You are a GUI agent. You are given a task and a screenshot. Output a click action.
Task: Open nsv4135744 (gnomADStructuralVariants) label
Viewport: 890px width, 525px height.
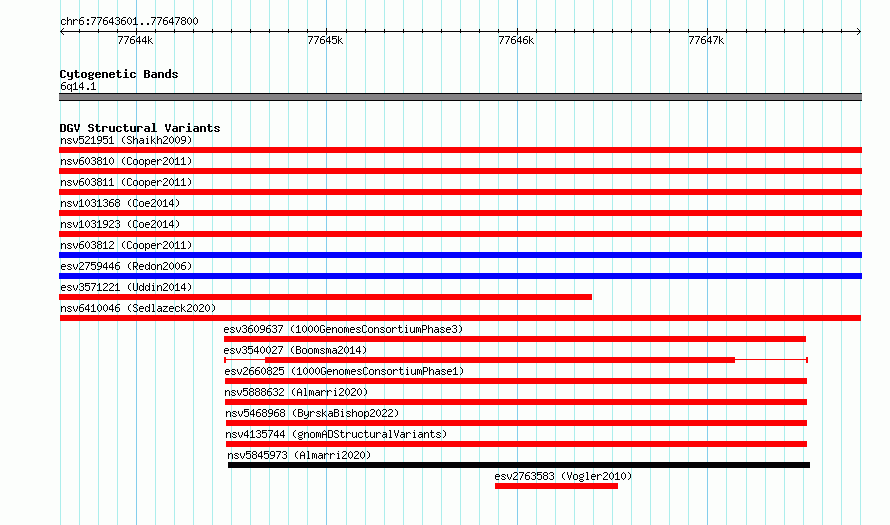pos(336,434)
